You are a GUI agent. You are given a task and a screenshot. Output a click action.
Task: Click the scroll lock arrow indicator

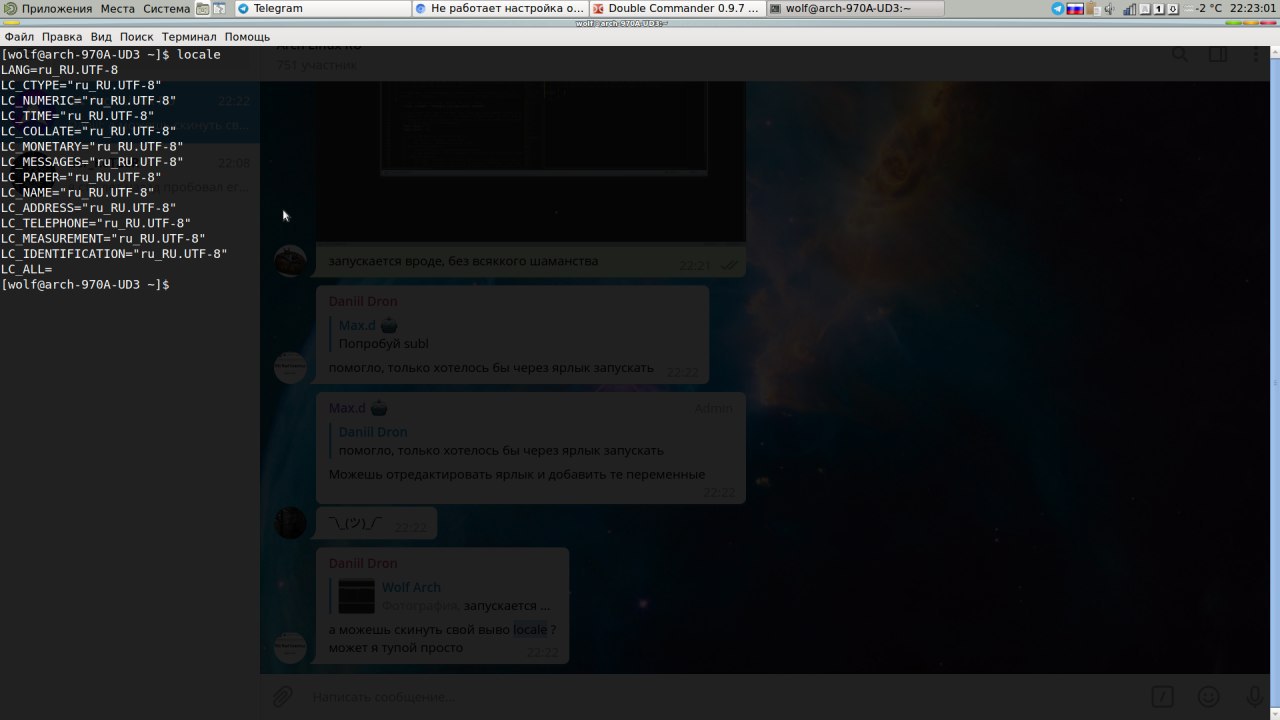coord(1172,8)
